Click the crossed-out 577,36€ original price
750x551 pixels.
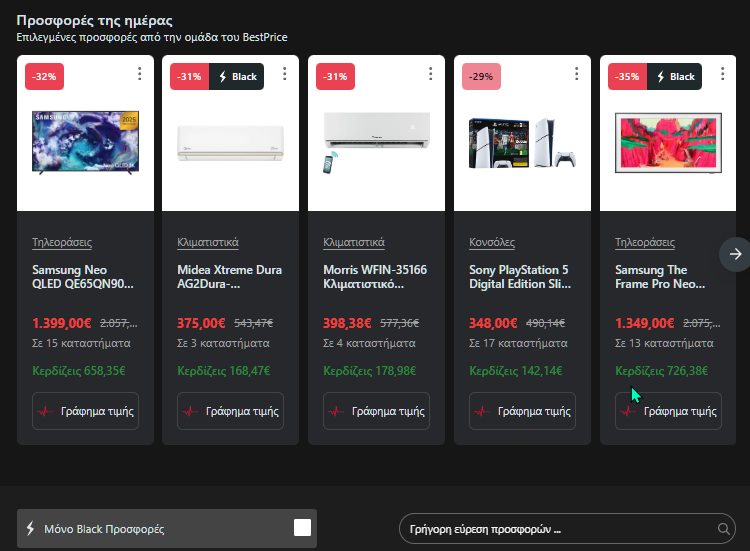point(399,324)
